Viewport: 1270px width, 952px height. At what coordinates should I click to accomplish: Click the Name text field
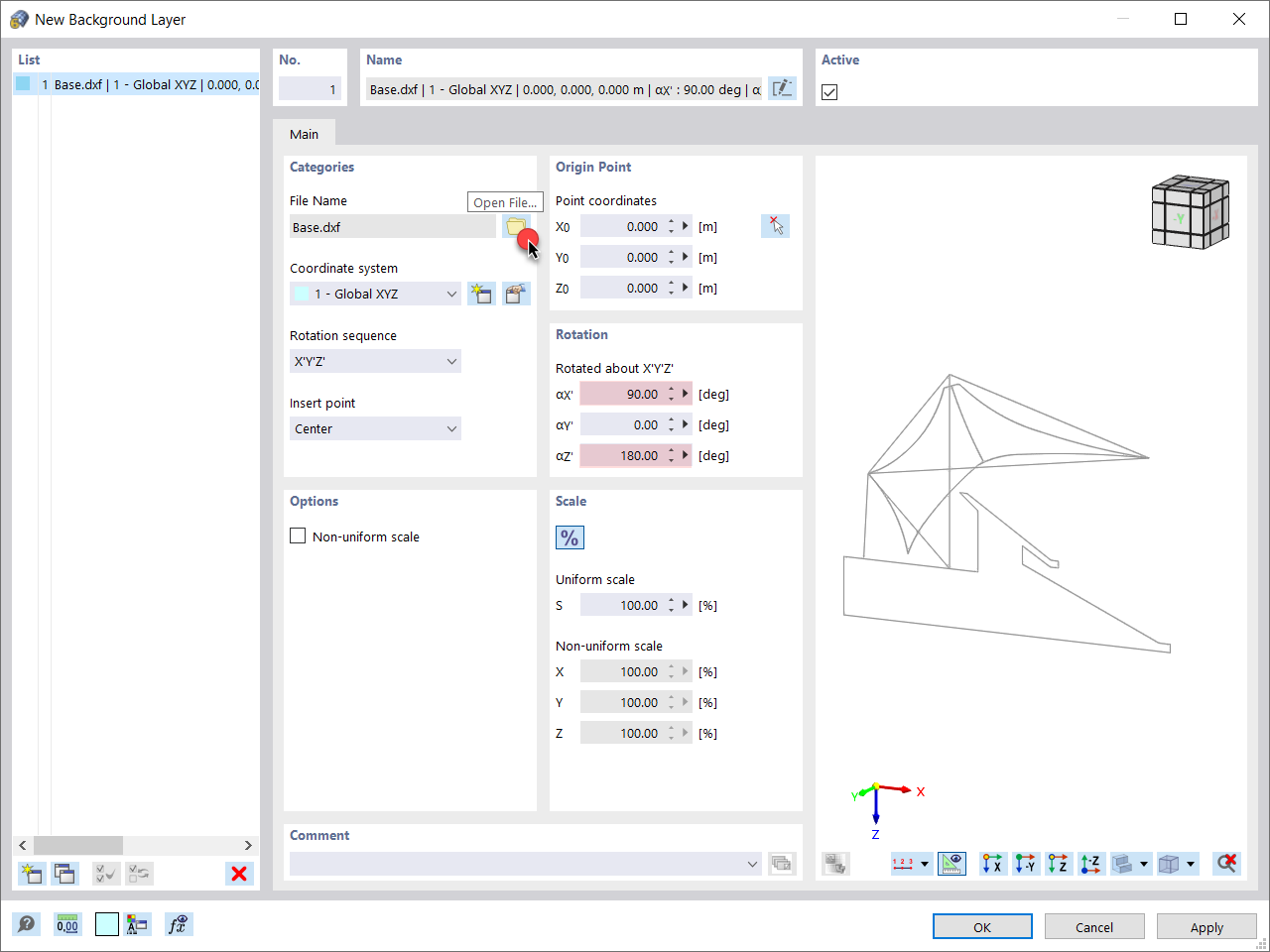pos(564,89)
